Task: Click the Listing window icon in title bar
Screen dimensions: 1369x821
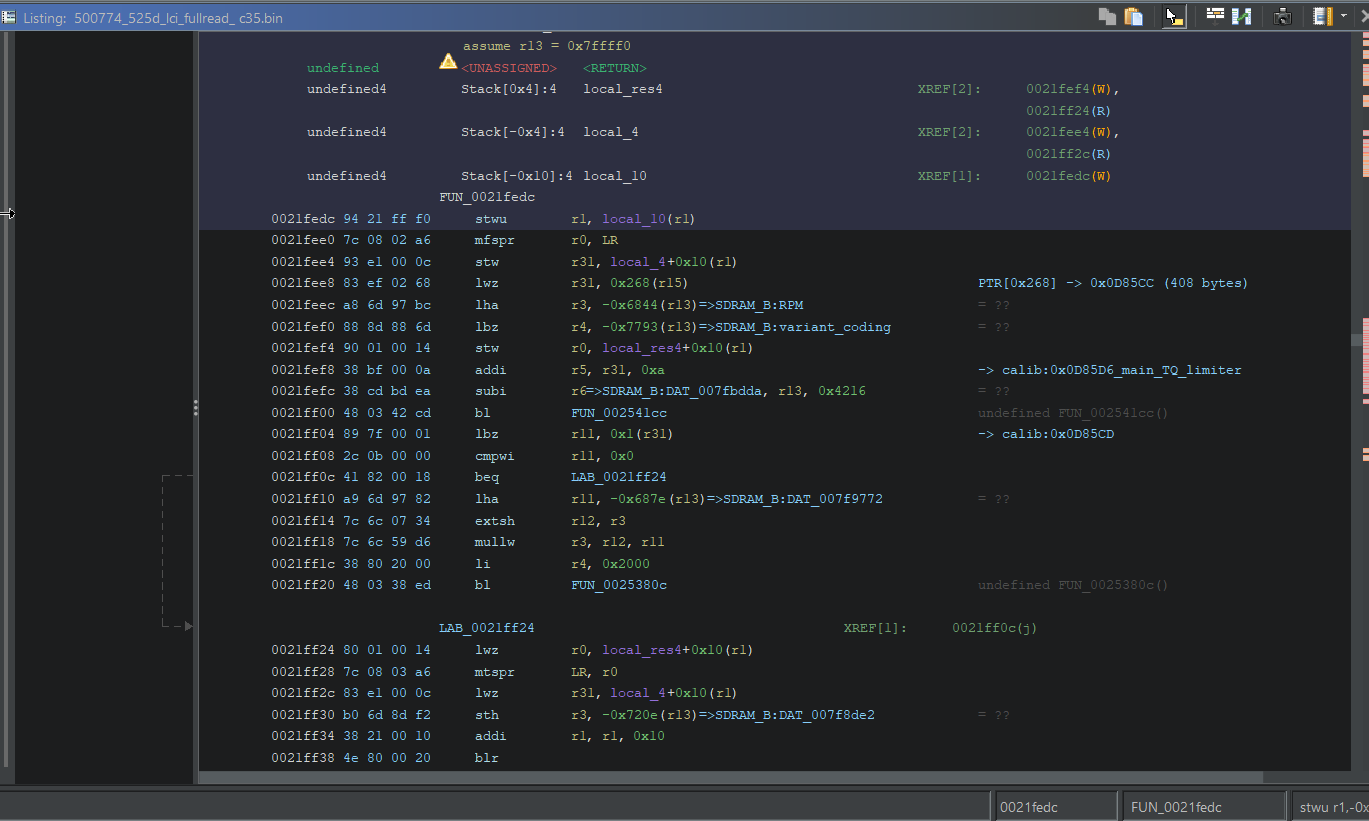Action: tap(9, 16)
